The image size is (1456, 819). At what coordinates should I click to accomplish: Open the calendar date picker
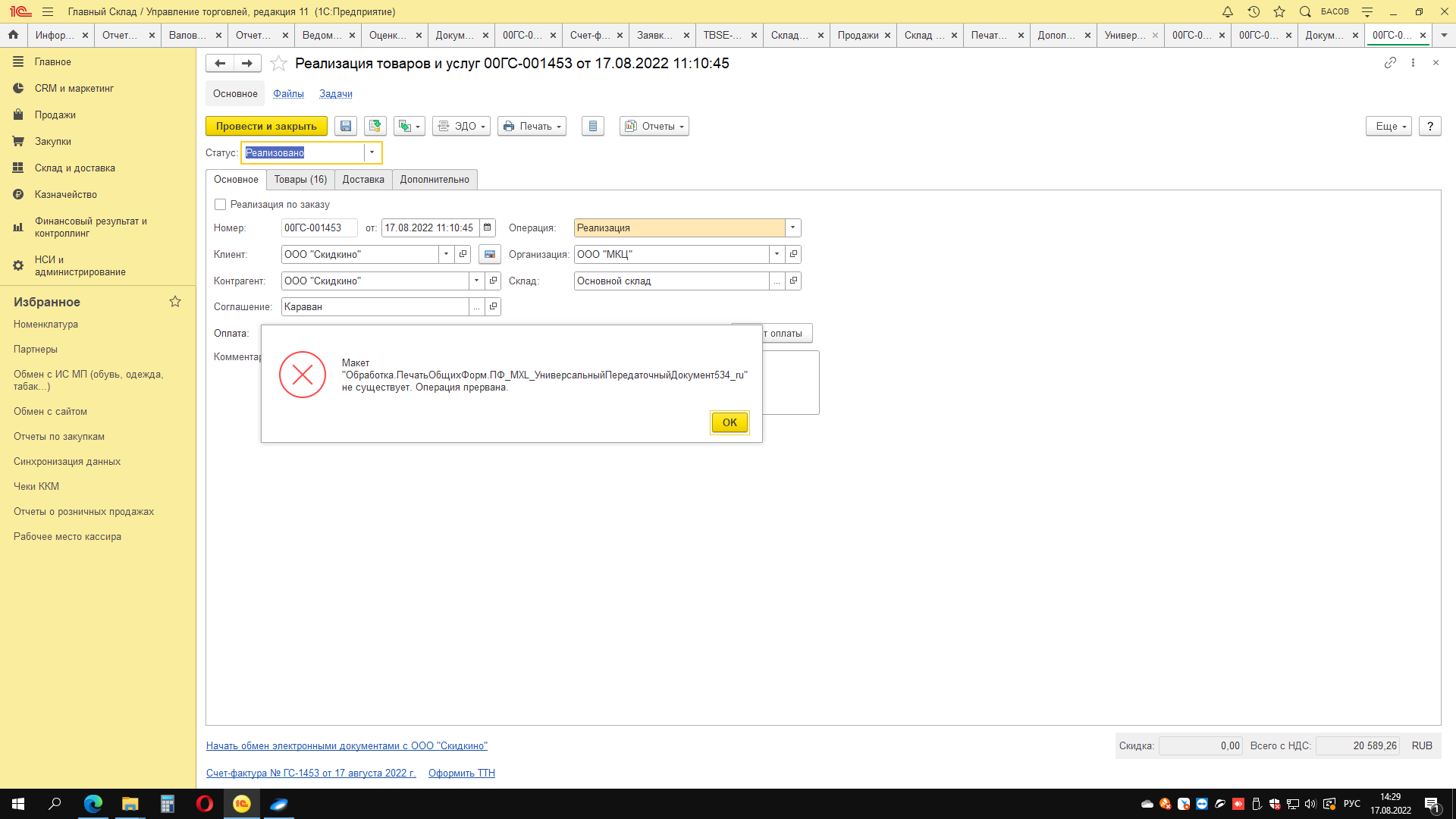click(488, 227)
